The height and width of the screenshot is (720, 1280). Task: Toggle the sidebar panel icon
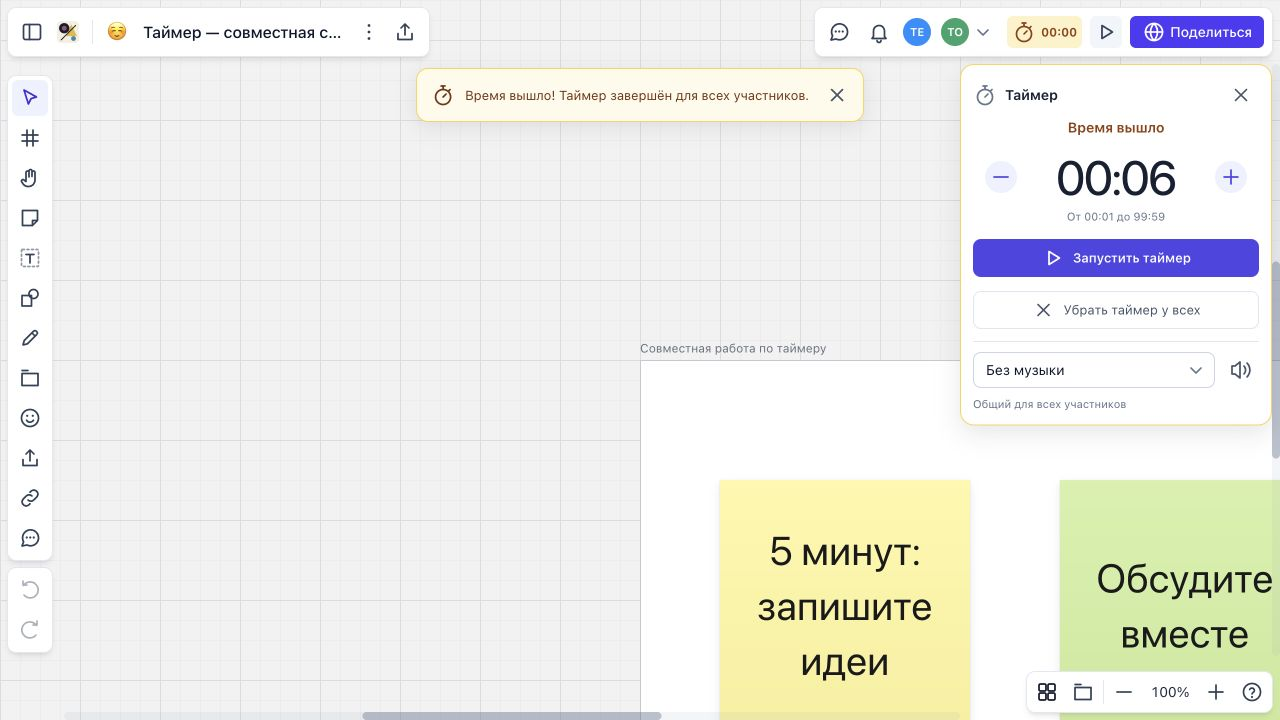tap(32, 32)
